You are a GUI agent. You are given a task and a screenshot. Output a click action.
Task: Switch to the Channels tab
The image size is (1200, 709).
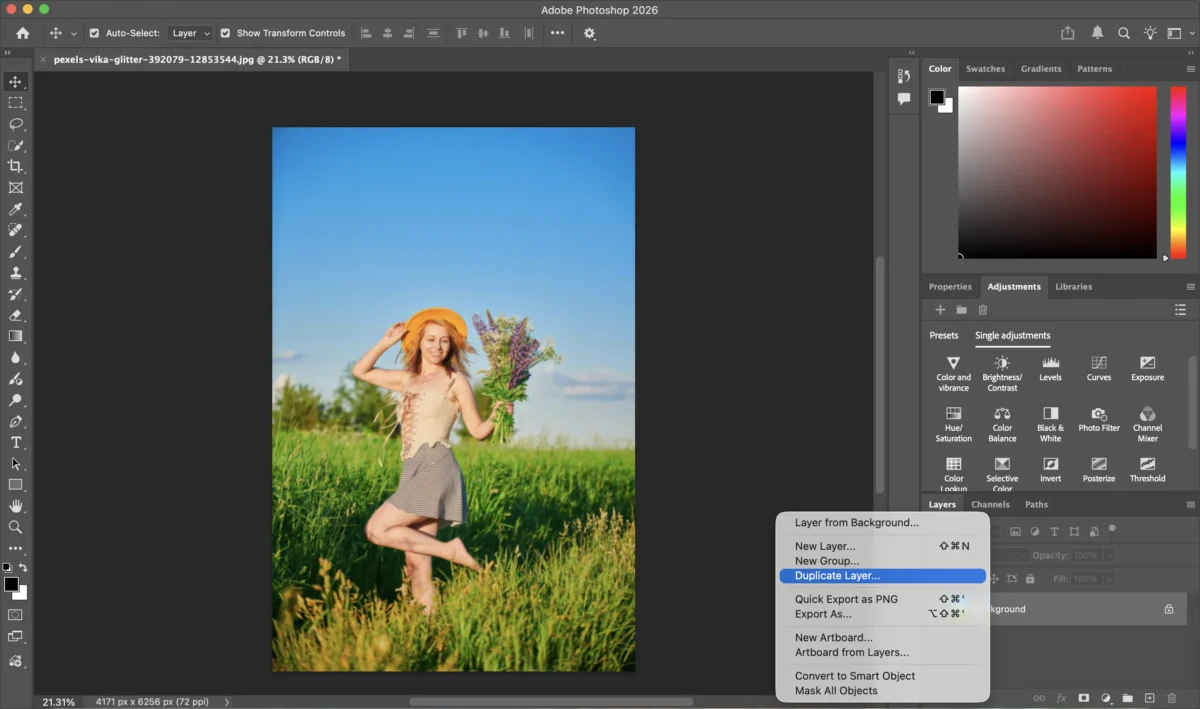pyautogui.click(x=990, y=505)
